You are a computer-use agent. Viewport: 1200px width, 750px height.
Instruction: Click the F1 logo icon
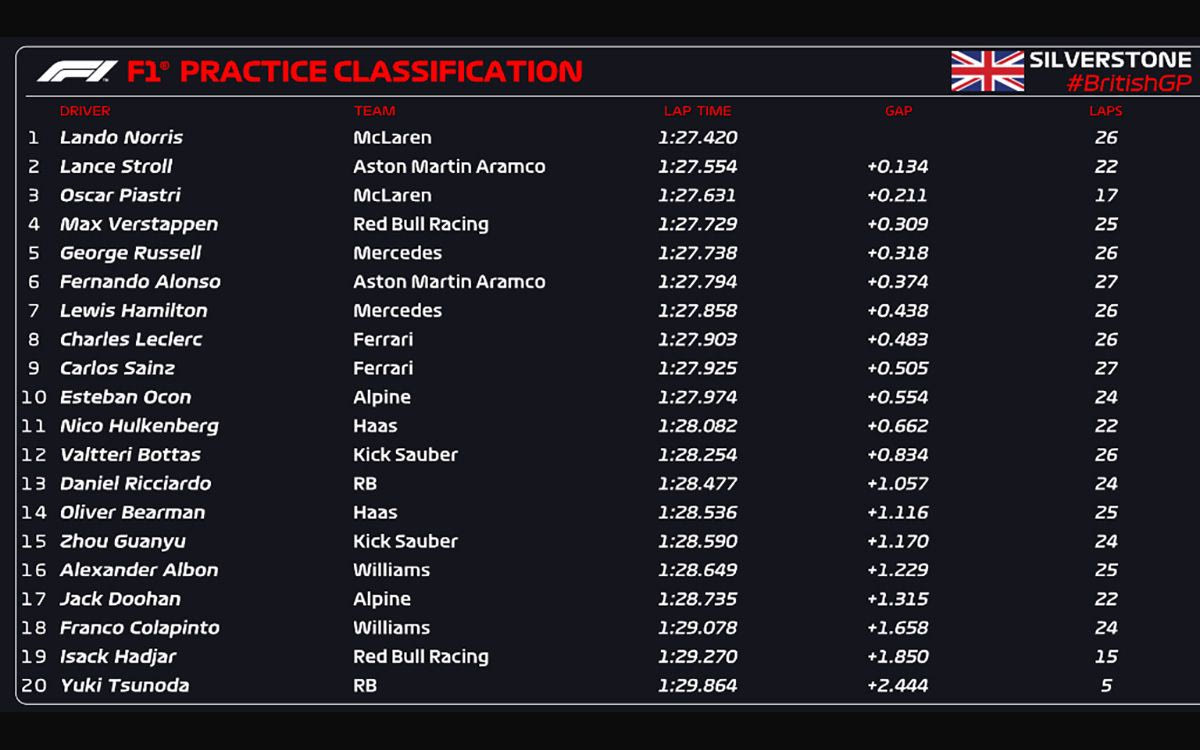coord(77,72)
